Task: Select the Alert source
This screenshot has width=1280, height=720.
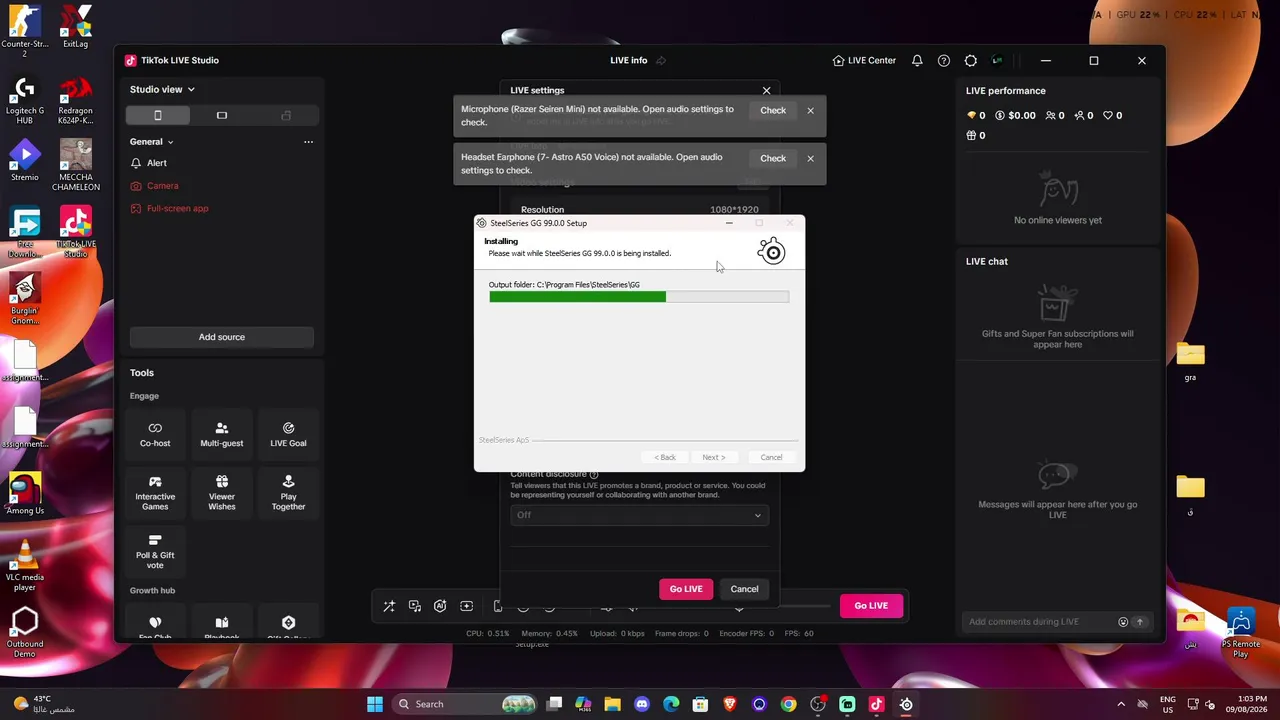Action: point(149,163)
